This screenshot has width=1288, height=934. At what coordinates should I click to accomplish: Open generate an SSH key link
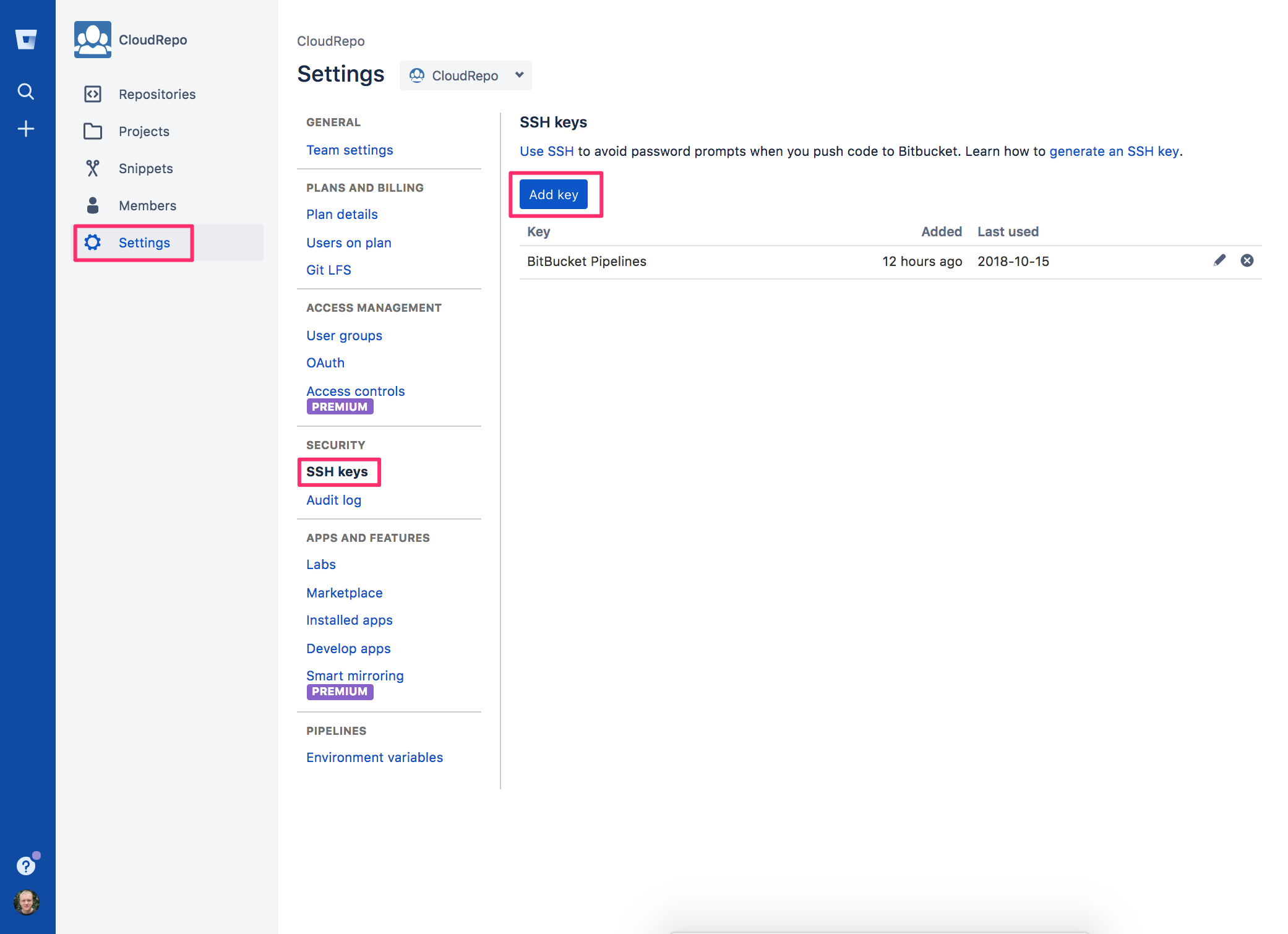[1114, 152]
